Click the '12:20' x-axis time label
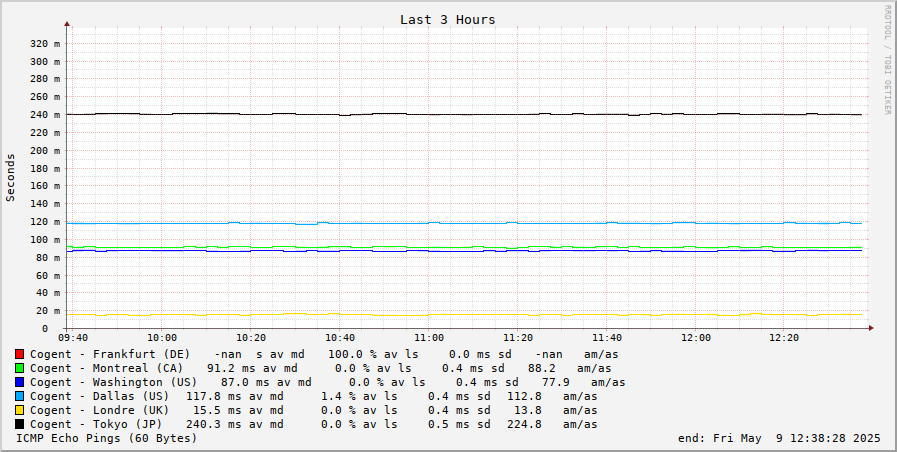This screenshot has height=452, width=897. pyautogui.click(x=784, y=338)
